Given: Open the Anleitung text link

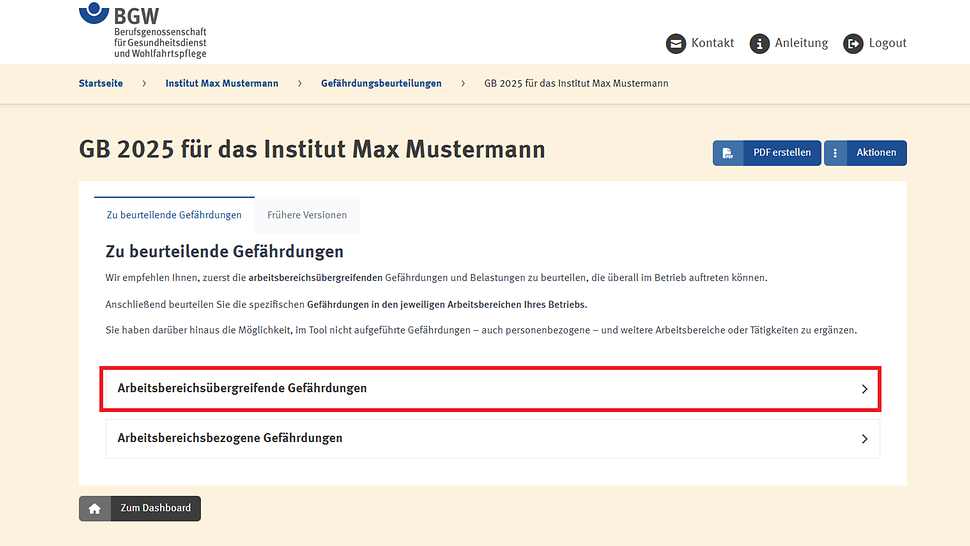Looking at the screenshot, I should (802, 43).
